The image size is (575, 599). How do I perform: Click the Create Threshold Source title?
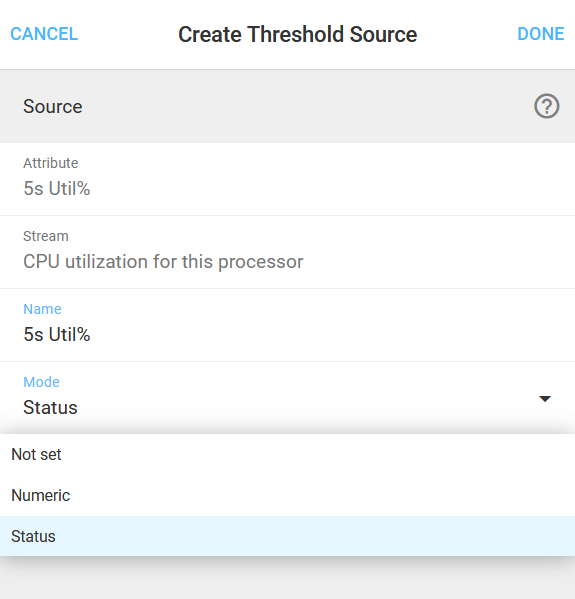(x=298, y=34)
